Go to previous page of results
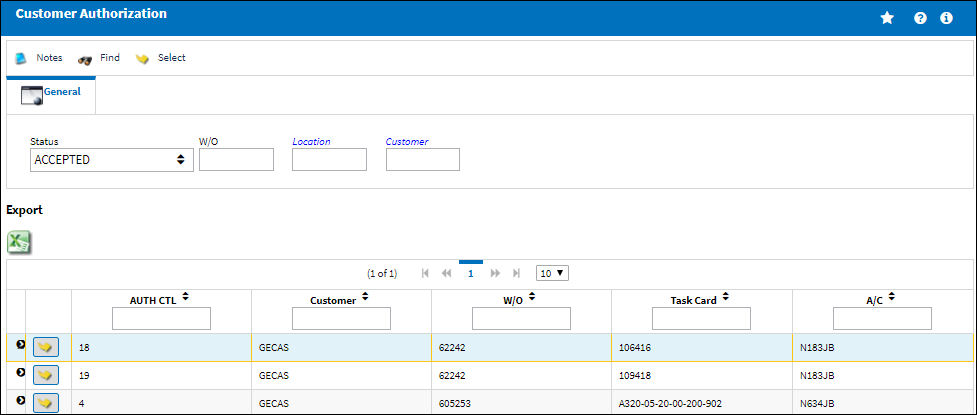Viewport: 977px width, 415px height. point(446,273)
